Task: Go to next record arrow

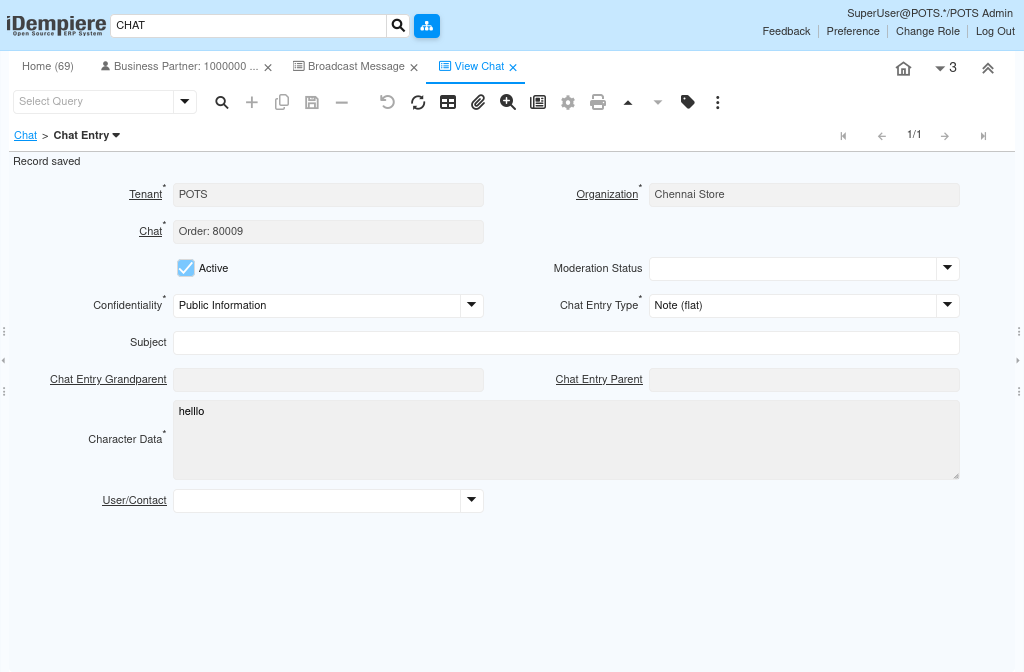Action: click(944, 136)
